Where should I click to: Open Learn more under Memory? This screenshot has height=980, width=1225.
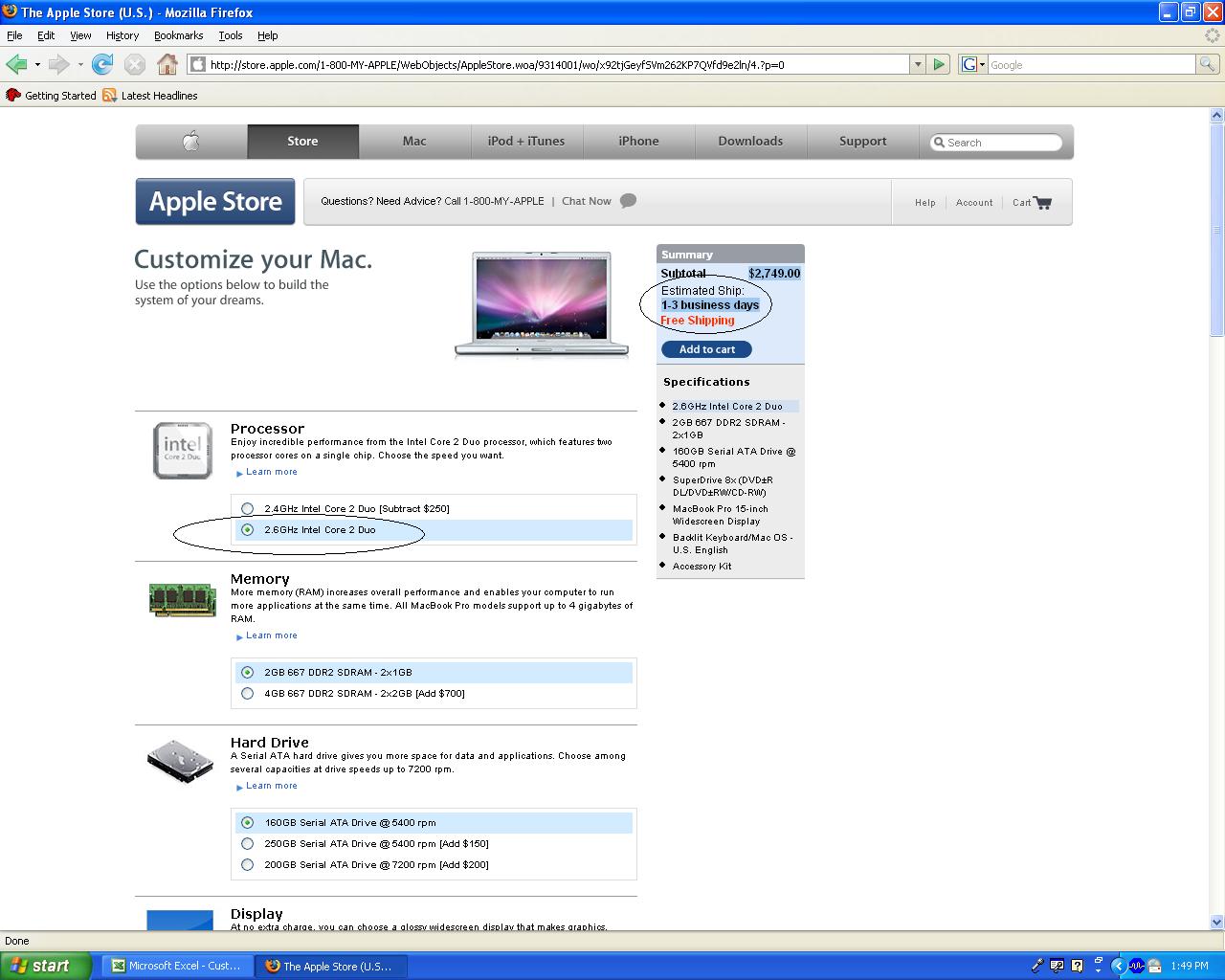pyautogui.click(x=271, y=635)
